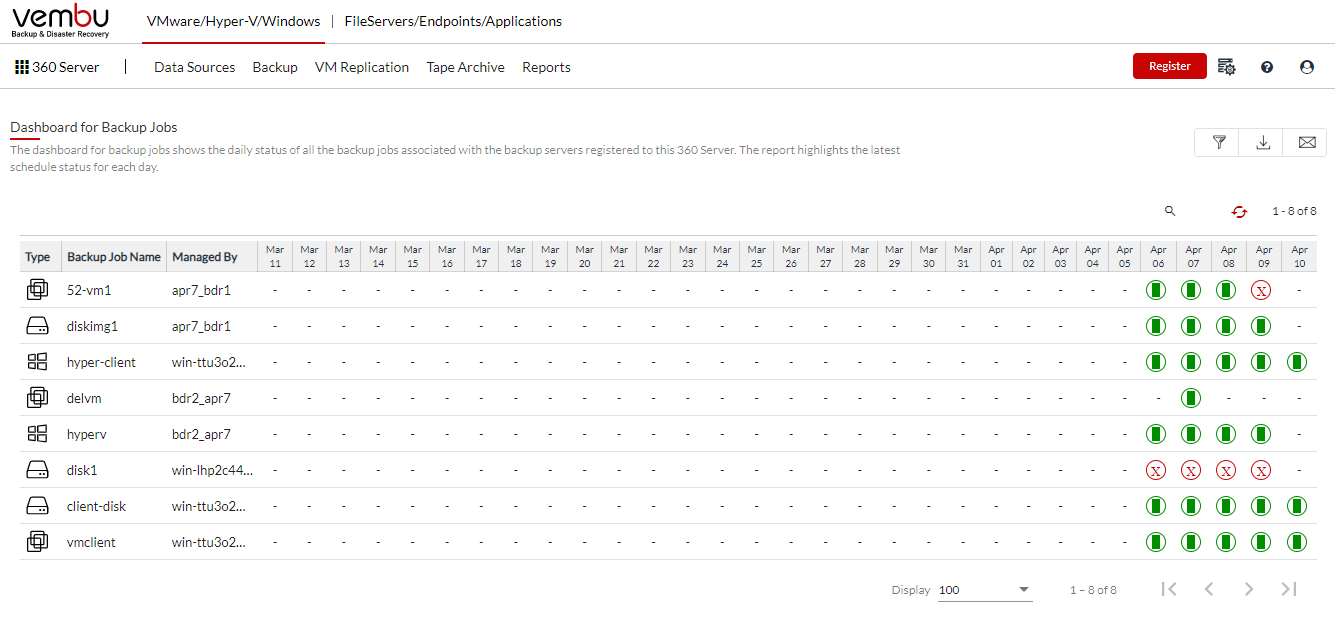Open the VM Replication menu

pos(362,67)
